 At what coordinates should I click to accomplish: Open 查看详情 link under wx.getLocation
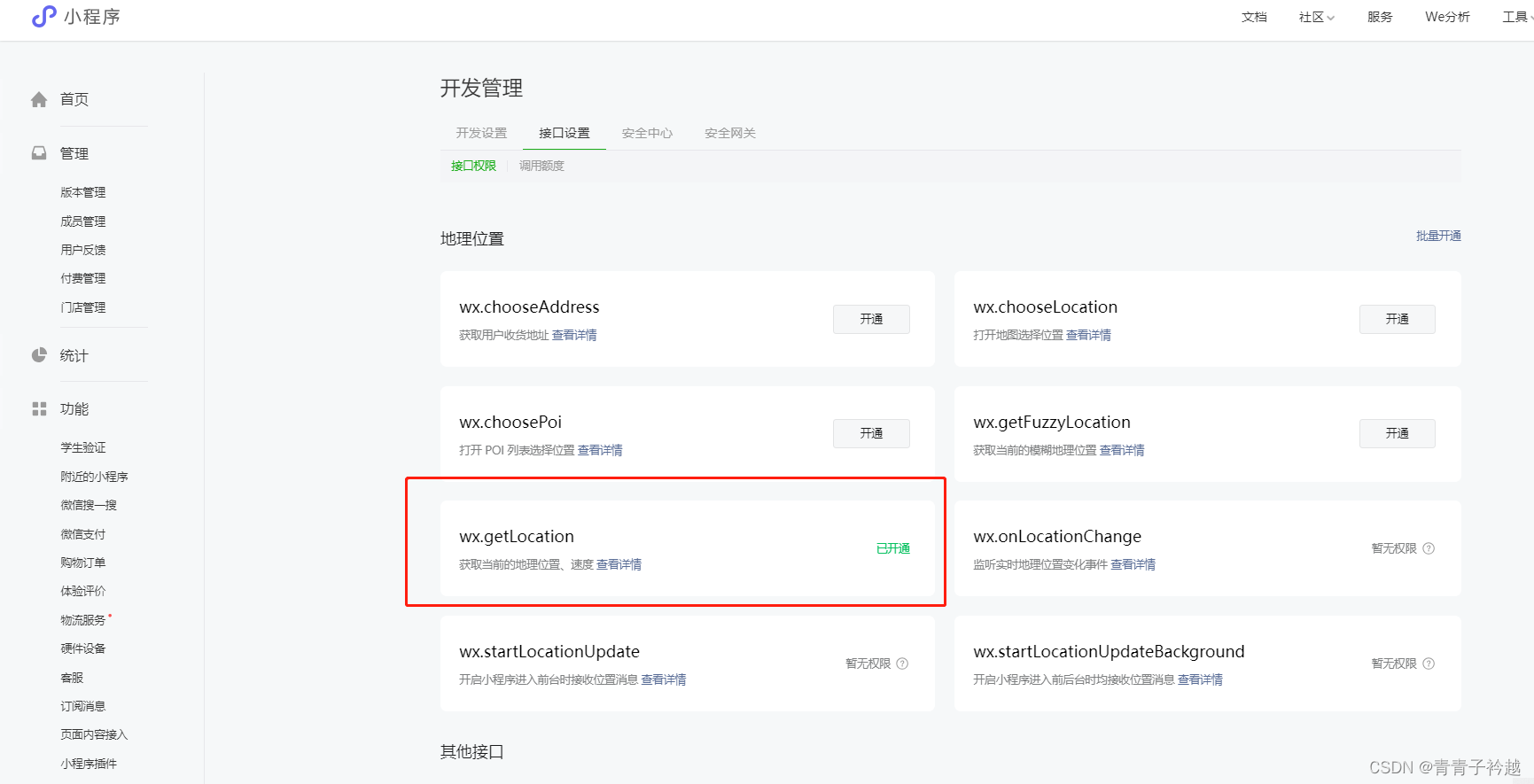619,564
